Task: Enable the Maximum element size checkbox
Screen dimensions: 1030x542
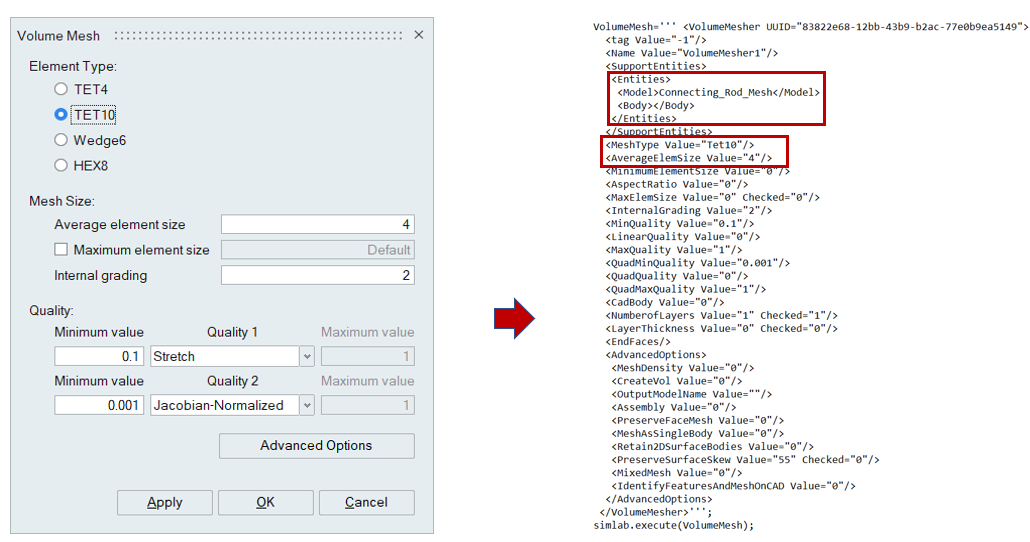Action: [x=61, y=250]
